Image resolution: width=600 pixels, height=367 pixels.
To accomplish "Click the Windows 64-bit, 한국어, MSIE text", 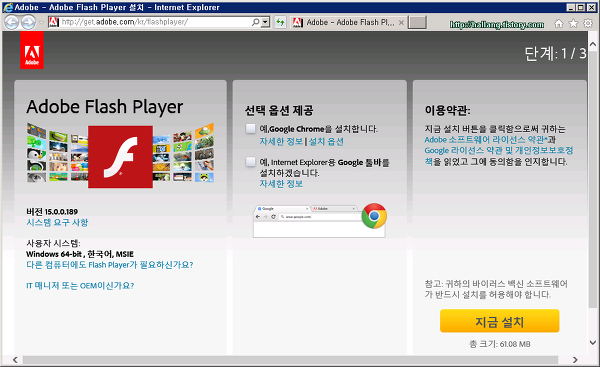I will tap(80, 254).
